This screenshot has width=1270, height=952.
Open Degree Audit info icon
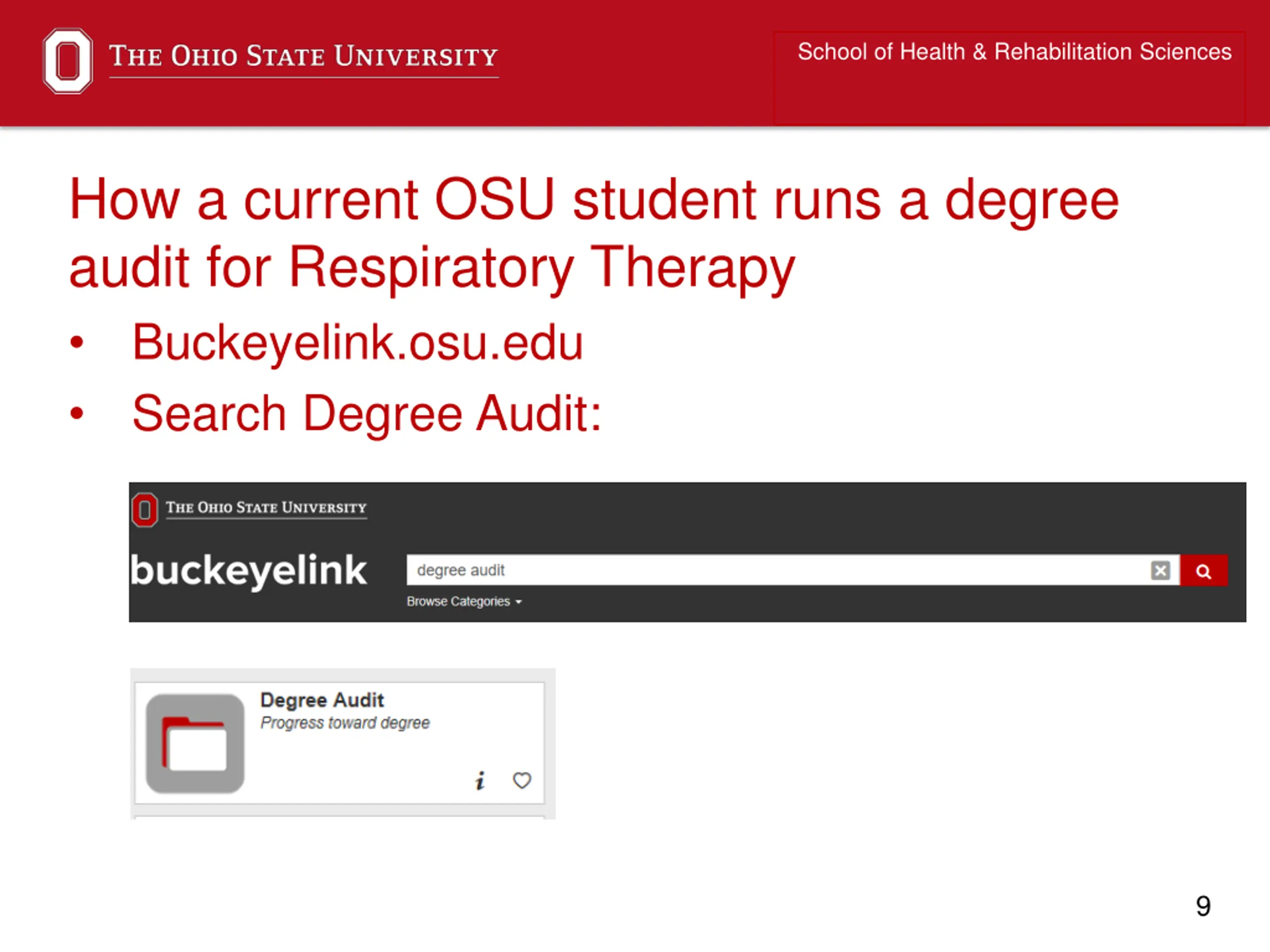(480, 780)
